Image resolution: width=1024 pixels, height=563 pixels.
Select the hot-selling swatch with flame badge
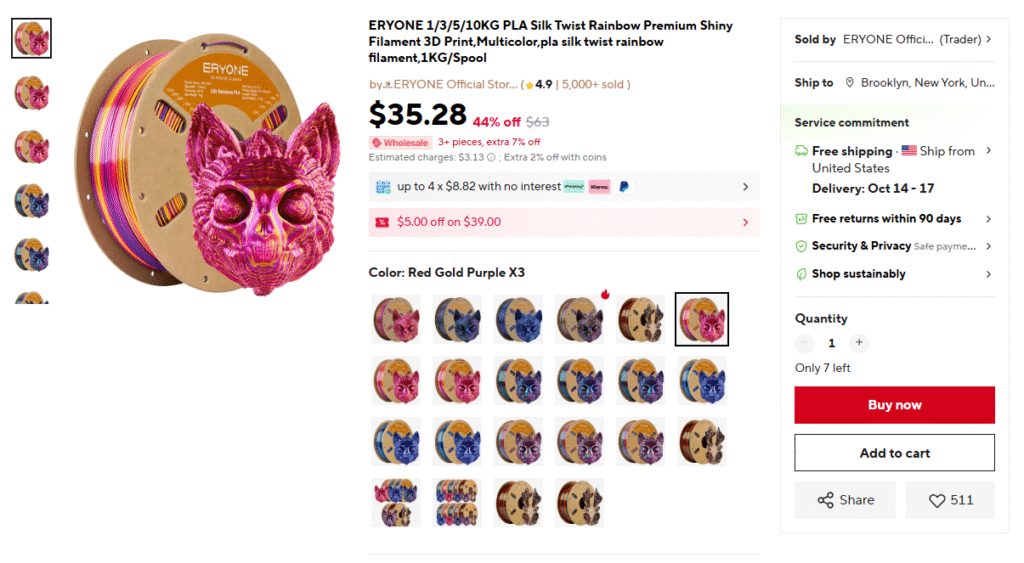pyautogui.click(x=579, y=319)
